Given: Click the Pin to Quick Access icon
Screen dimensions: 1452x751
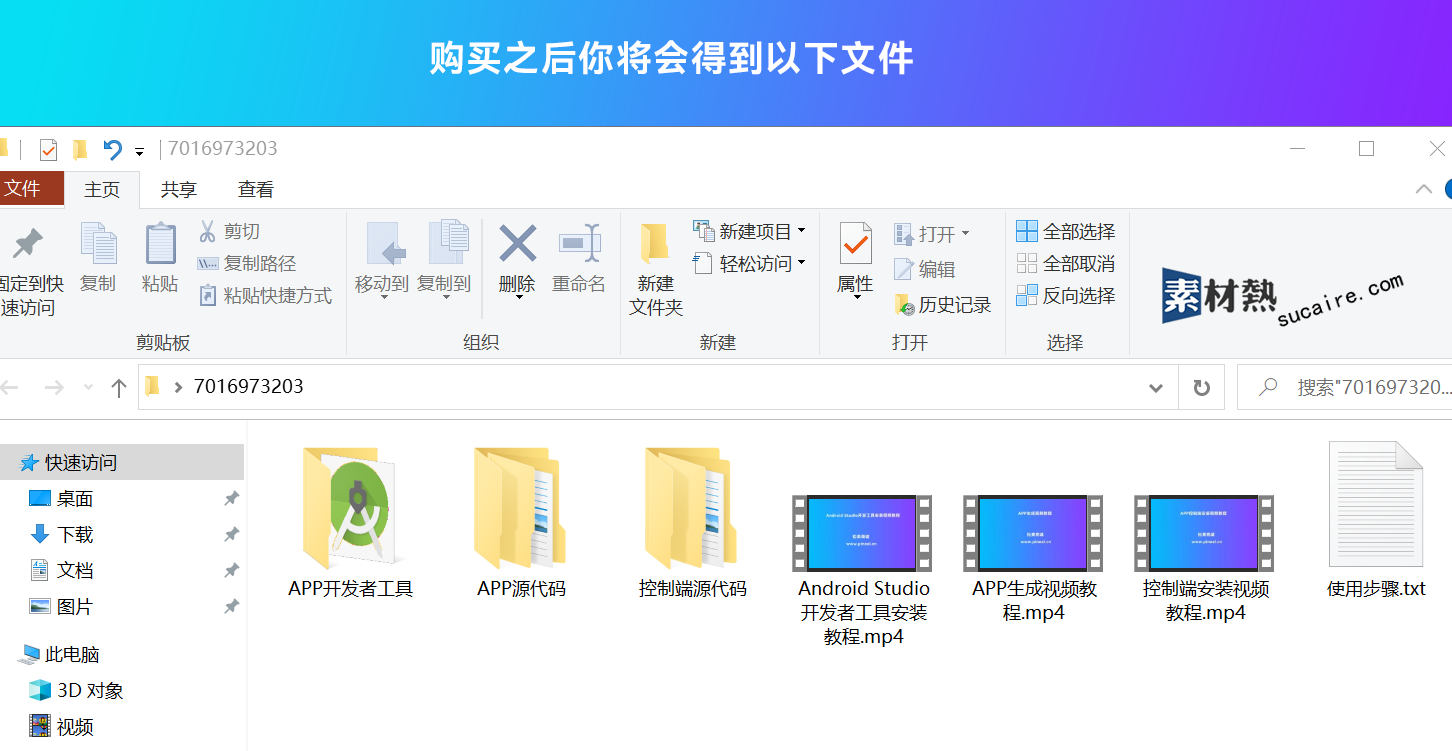Looking at the screenshot, I should pos(27,243).
